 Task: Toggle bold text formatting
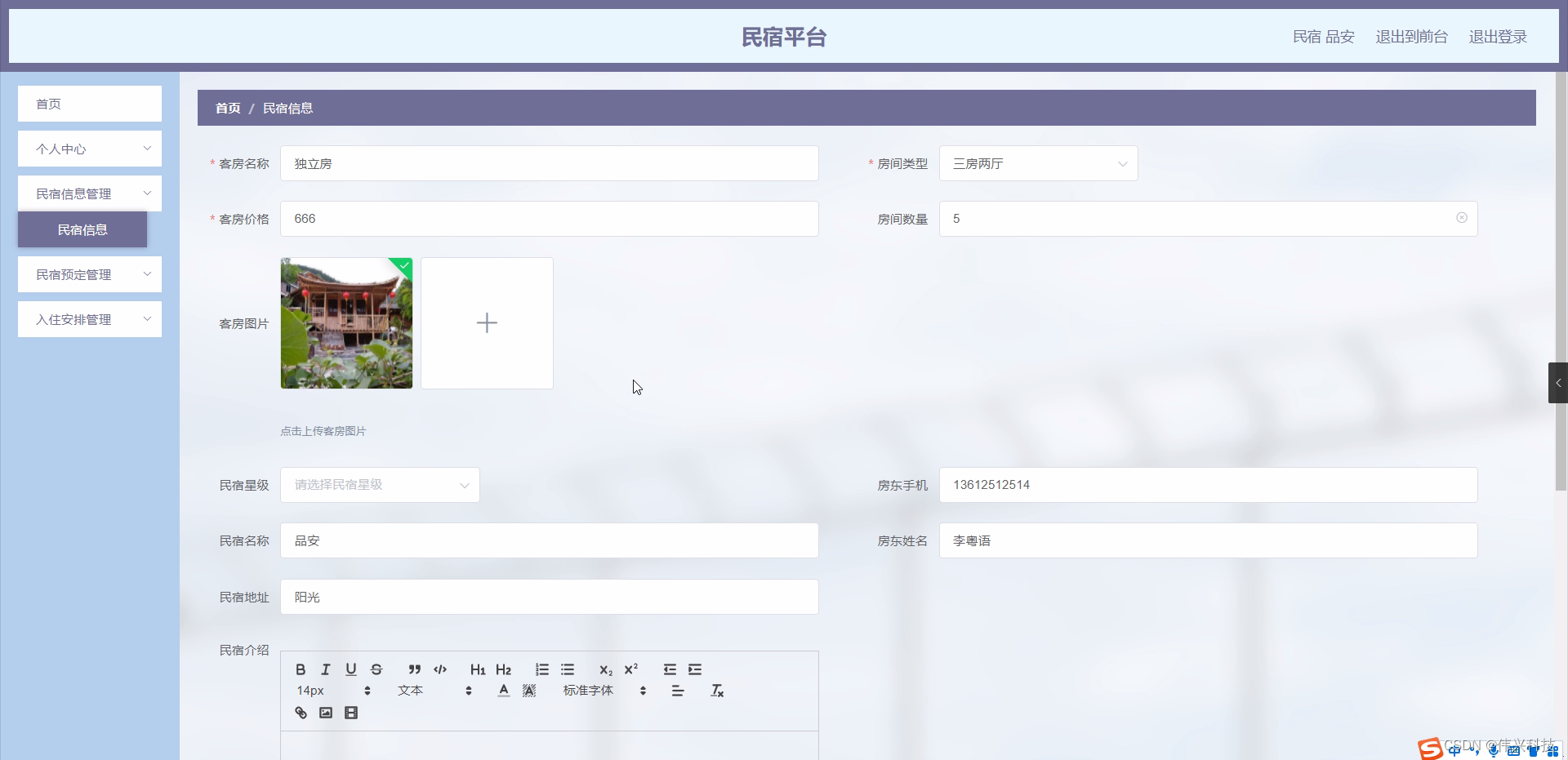(x=300, y=669)
